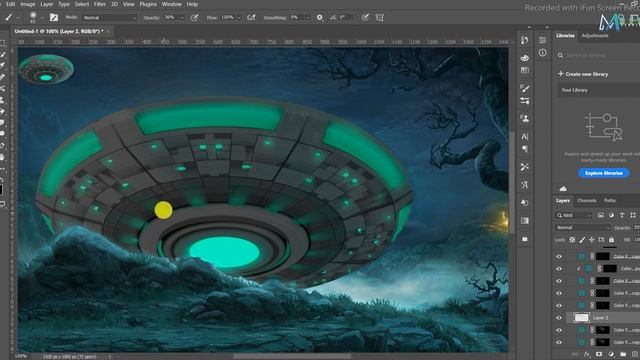The image size is (640, 360).
Task: Open smoothing options gear icon
Action: pos(320,18)
